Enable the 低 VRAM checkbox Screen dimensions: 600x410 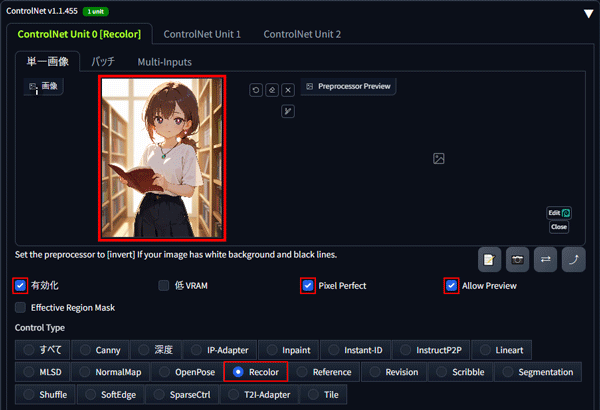point(164,286)
